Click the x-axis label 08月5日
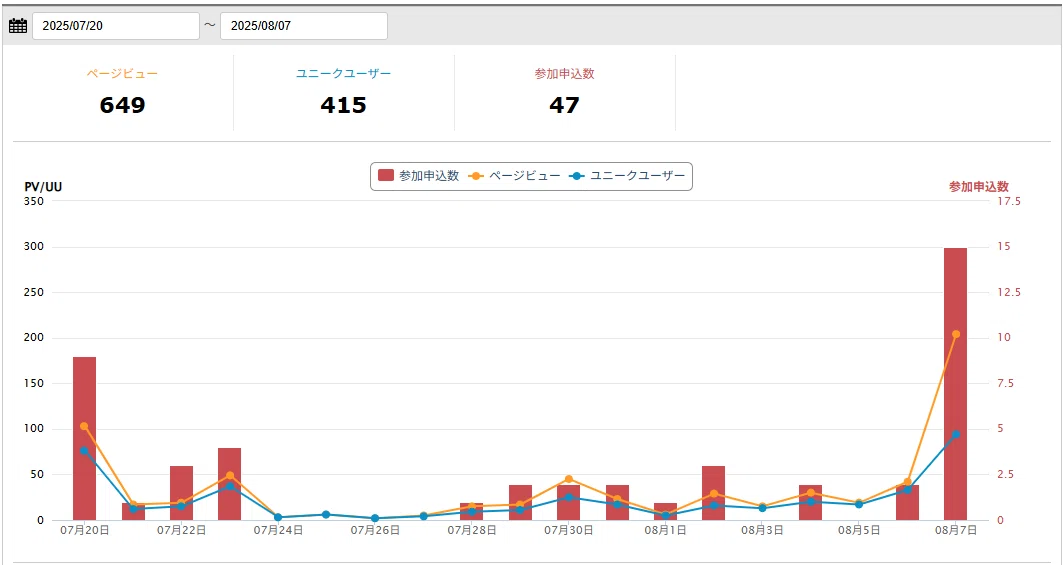This screenshot has height=565, width=1063. [x=859, y=530]
